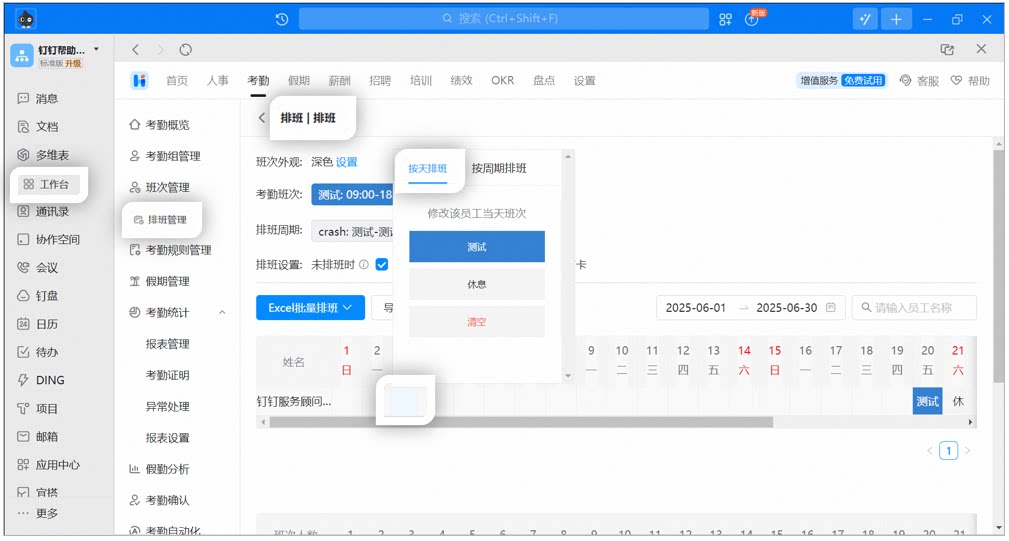Switch to 薪酬 top tab
The height and width of the screenshot is (541, 1009).
[x=339, y=80]
